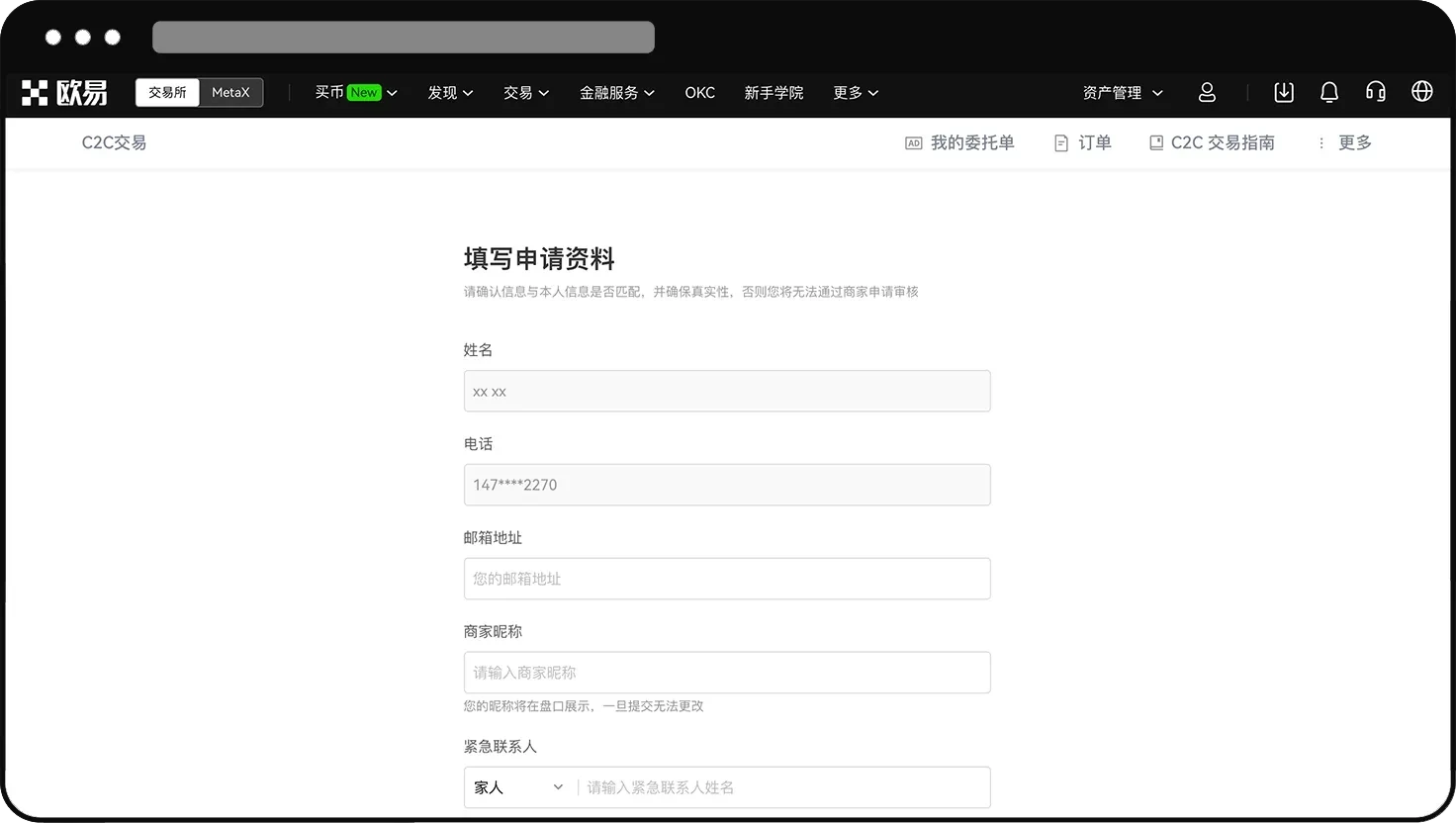Open the language globe icon

point(1422,92)
